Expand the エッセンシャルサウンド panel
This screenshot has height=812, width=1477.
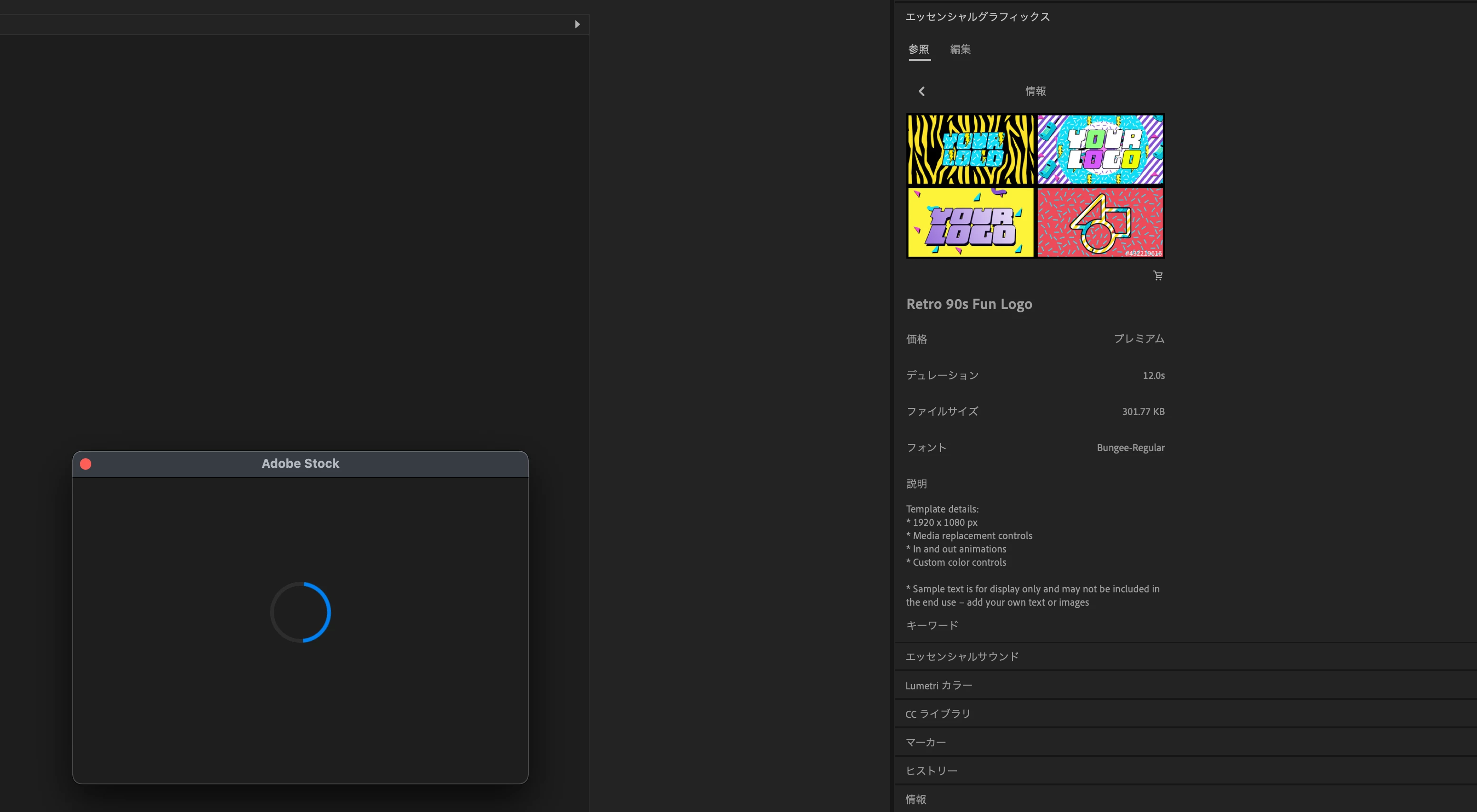(x=962, y=657)
